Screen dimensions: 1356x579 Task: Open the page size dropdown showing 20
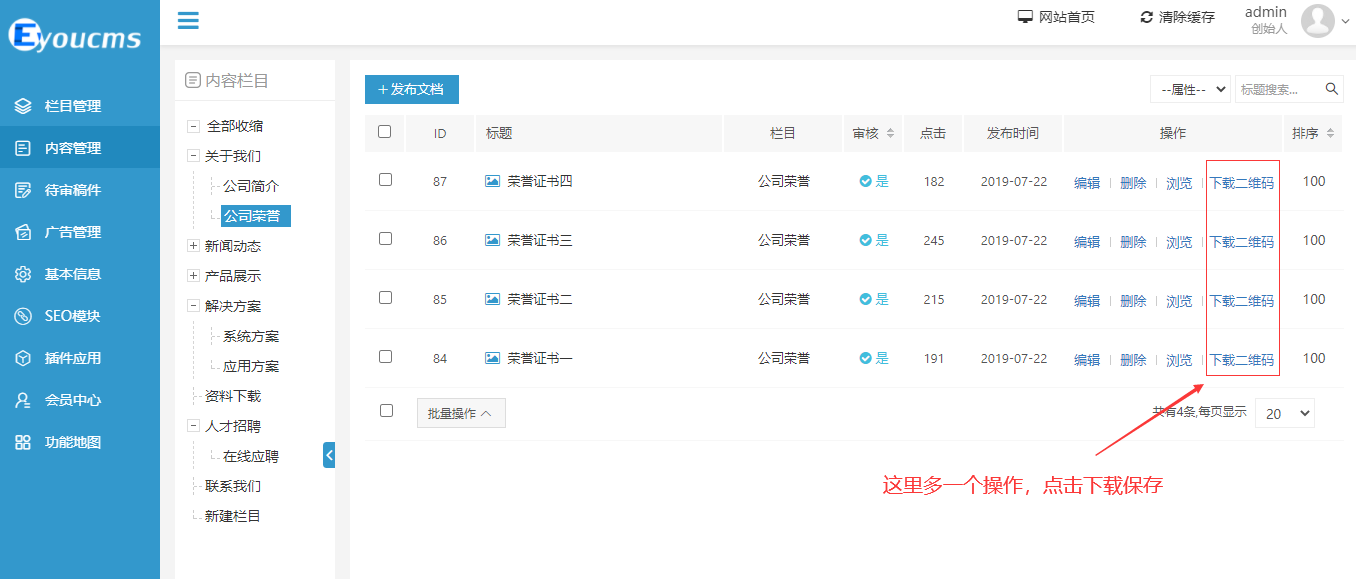(1285, 413)
